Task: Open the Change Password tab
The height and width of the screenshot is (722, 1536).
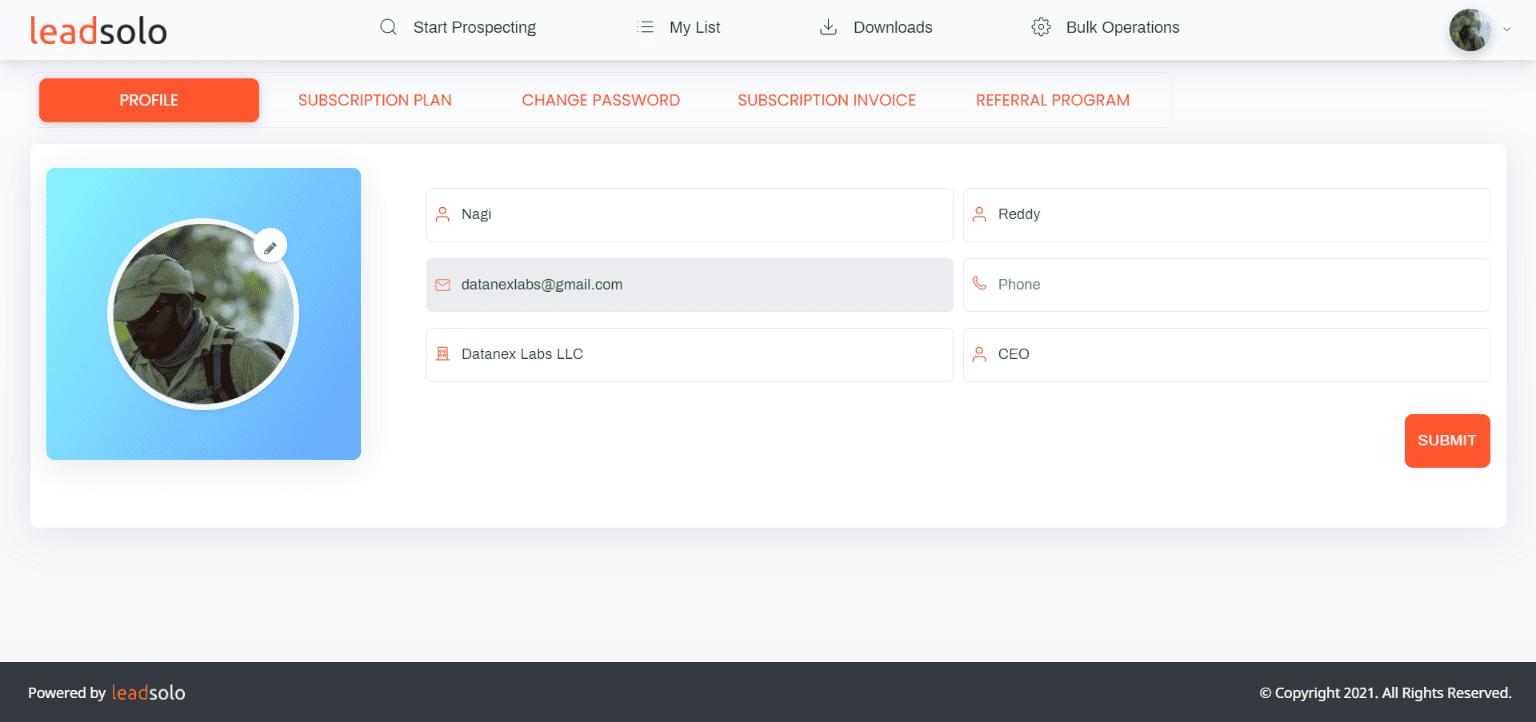Action: pos(601,100)
